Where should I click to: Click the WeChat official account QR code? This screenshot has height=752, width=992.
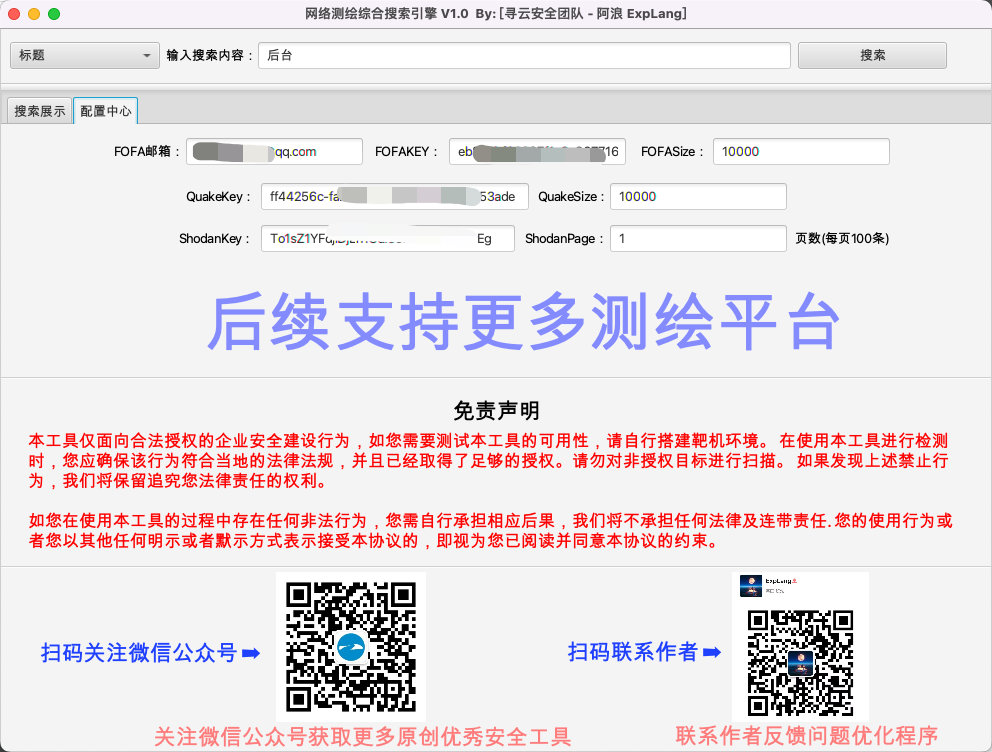(x=351, y=647)
